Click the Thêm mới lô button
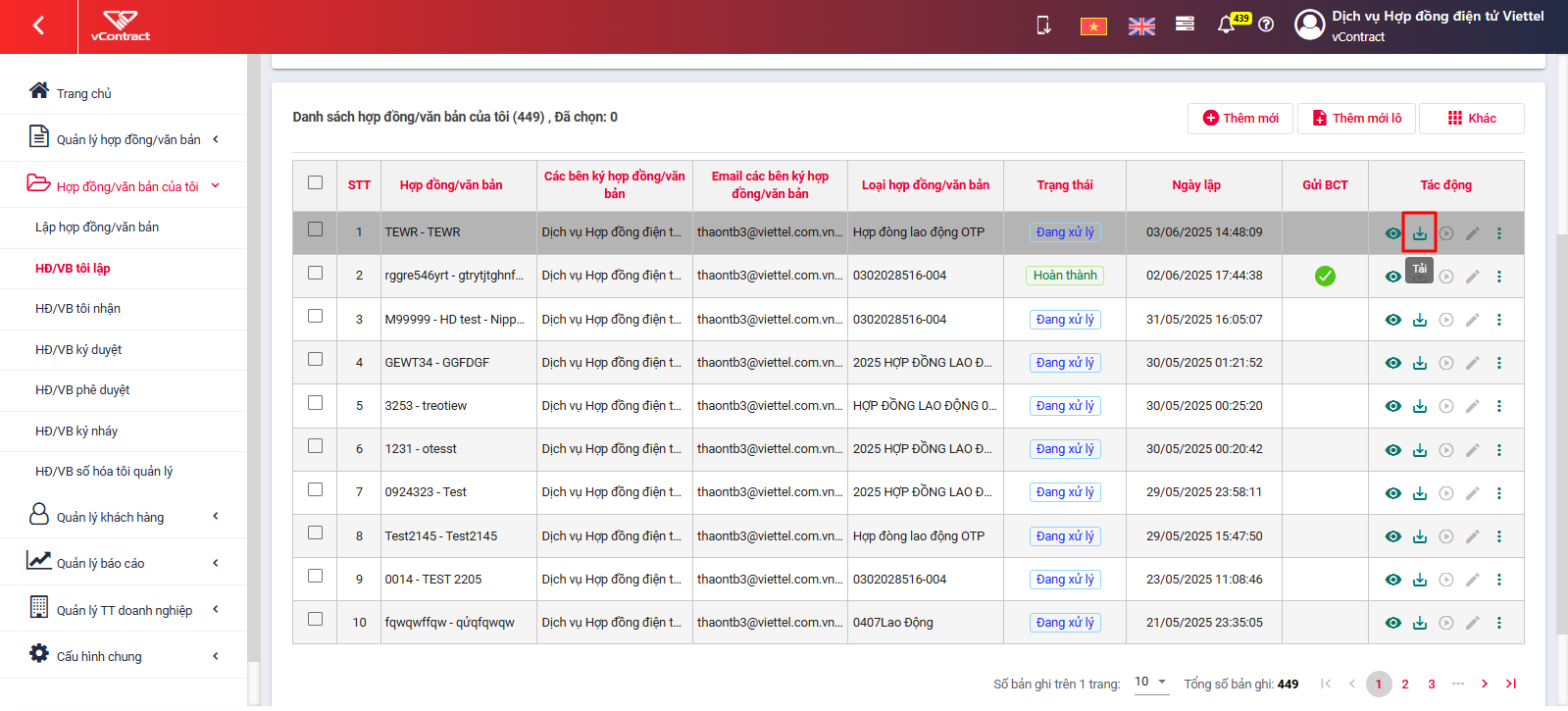Image resolution: width=1568 pixels, height=711 pixels. 1356,118
